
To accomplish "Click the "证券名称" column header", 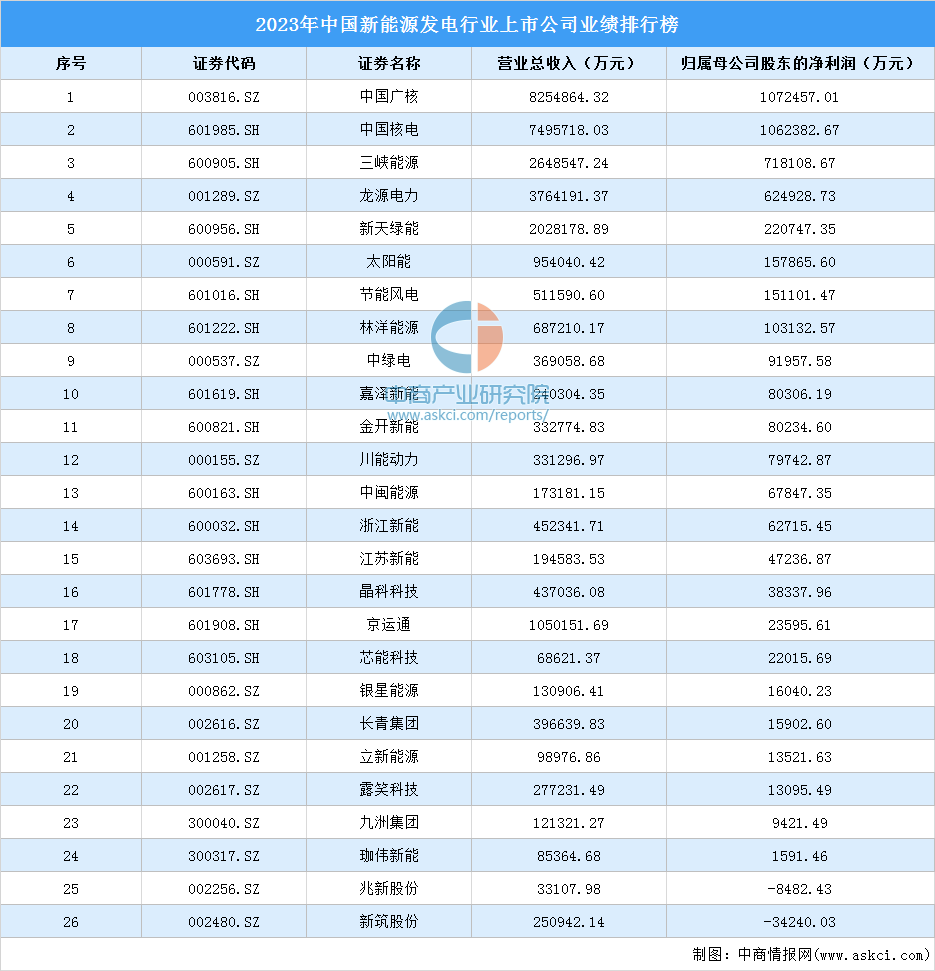I will [389, 63].
